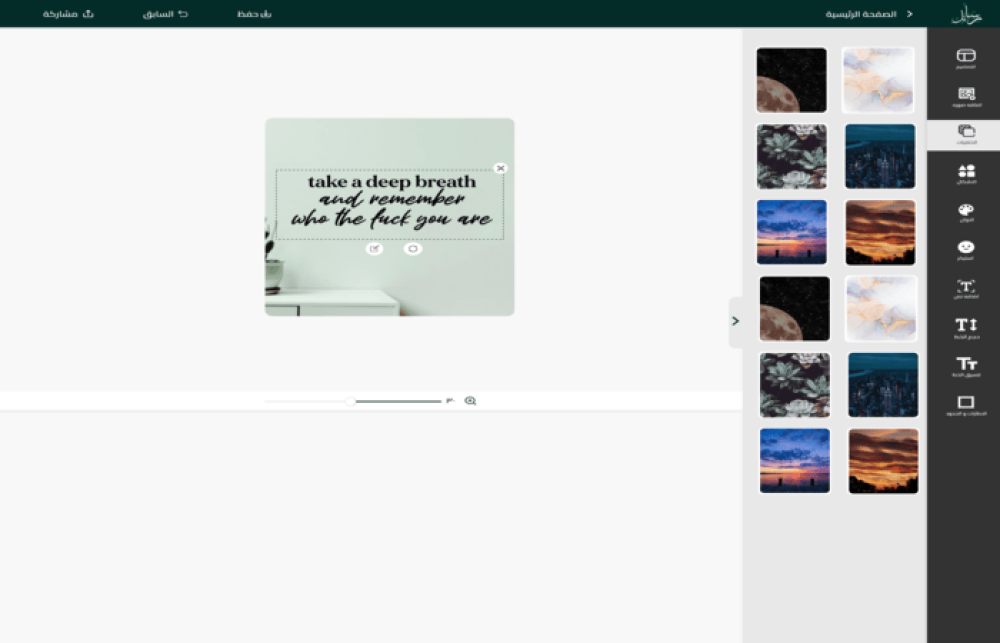The width and height of the screenshot is (1000, 643).
Task: Click the add image sidebar icon
Action: [x=965, y=95]
